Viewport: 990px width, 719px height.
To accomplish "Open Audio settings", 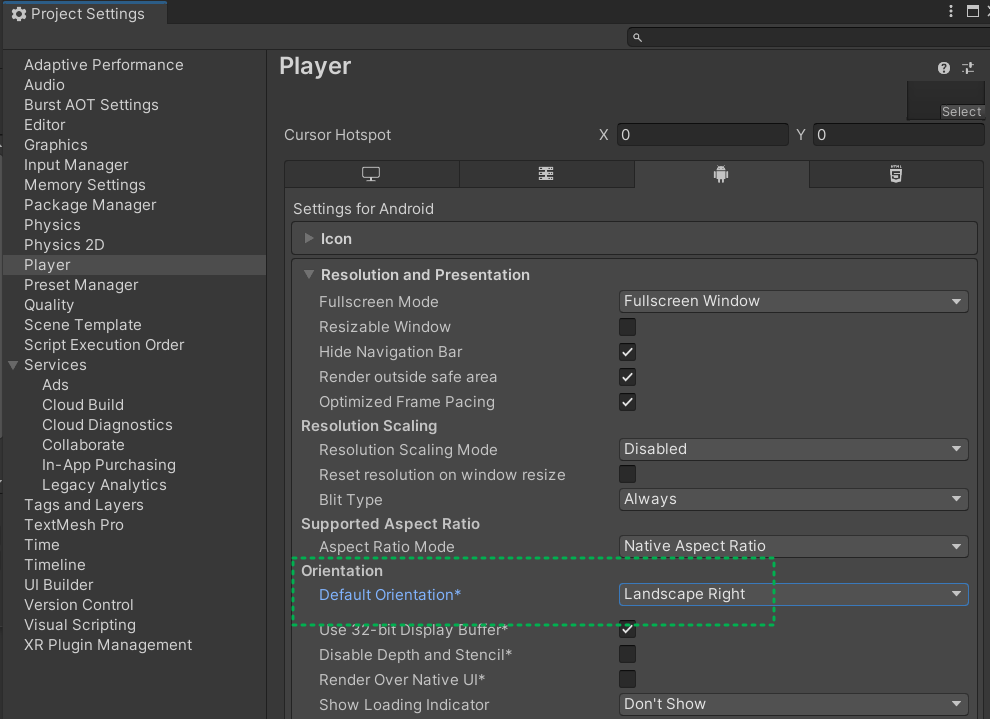I will click(x=44, y=85).
